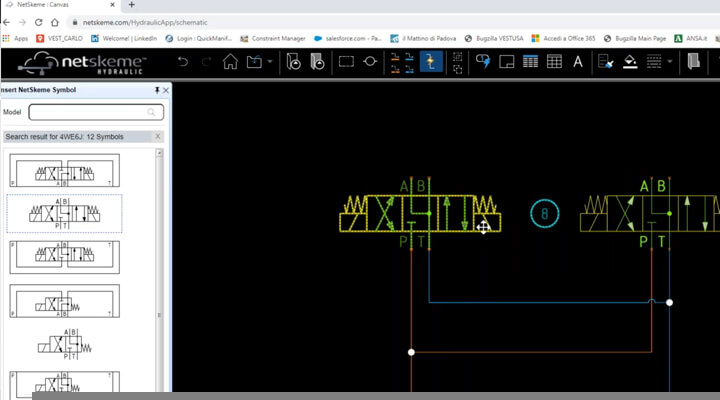Image resolution: width=720 pixels, height=400 pixels.
Task: Click the white junction node on orange line
Action: (411, 352)
